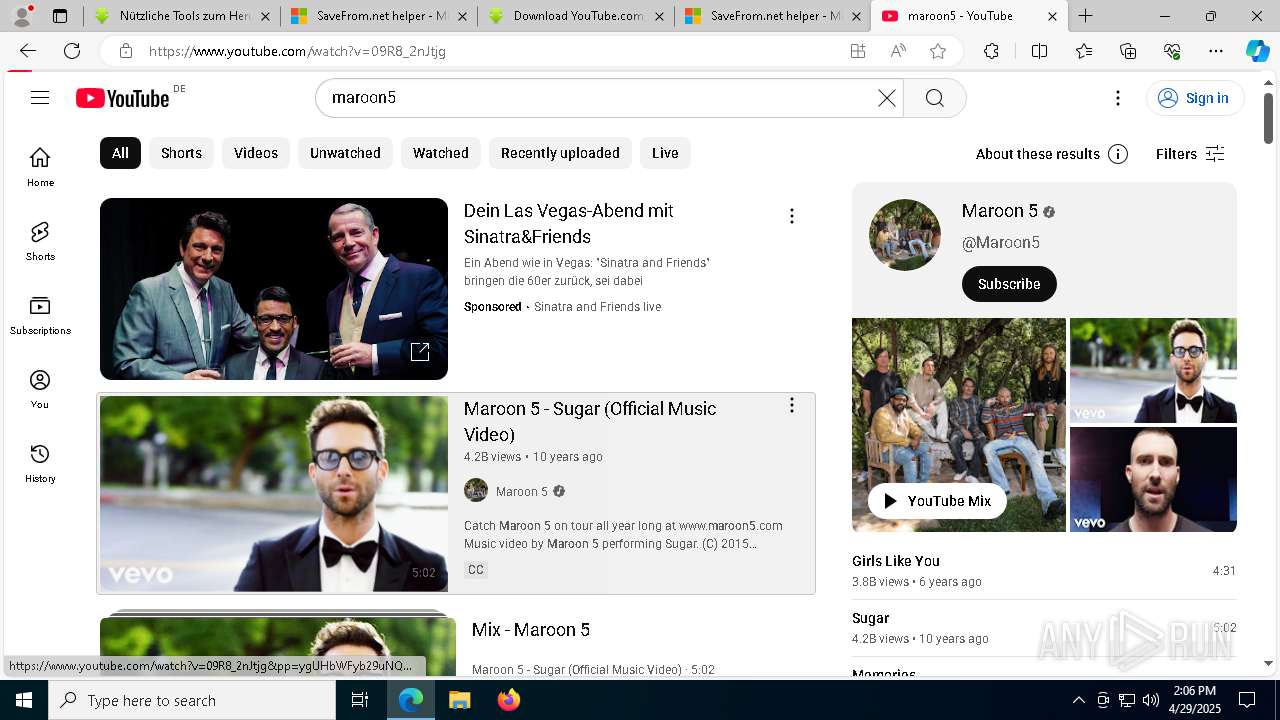View site information lock icon
Image resolution: width=1280 pixels, height=720 pixels.
coord(125,51)
